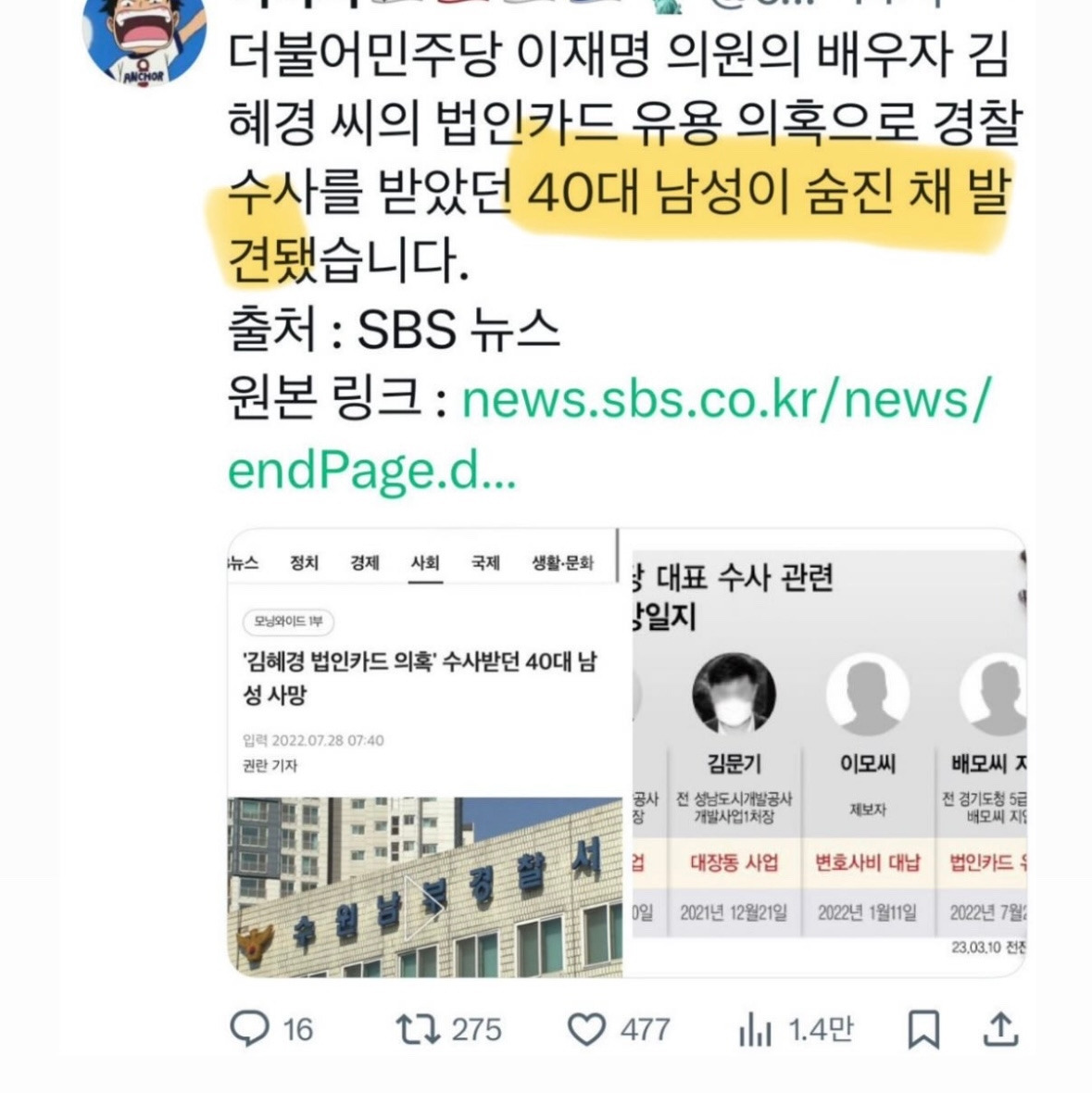Click reporter name 권란 기자
This screenshot has width=1092, height=1093.
pyautogui.click(x=270, y=765)
